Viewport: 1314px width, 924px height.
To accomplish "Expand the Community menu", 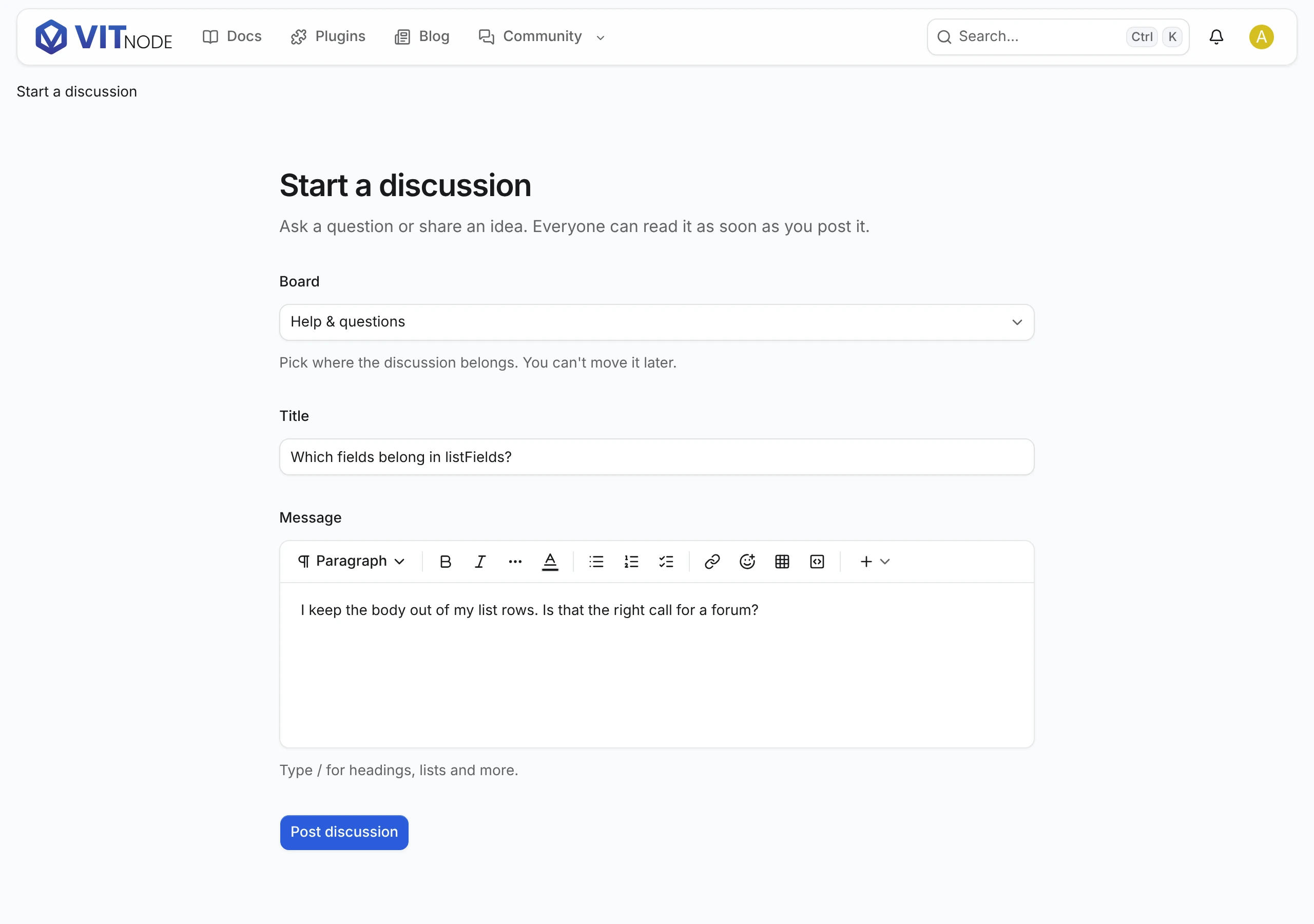I will (542, 36).
